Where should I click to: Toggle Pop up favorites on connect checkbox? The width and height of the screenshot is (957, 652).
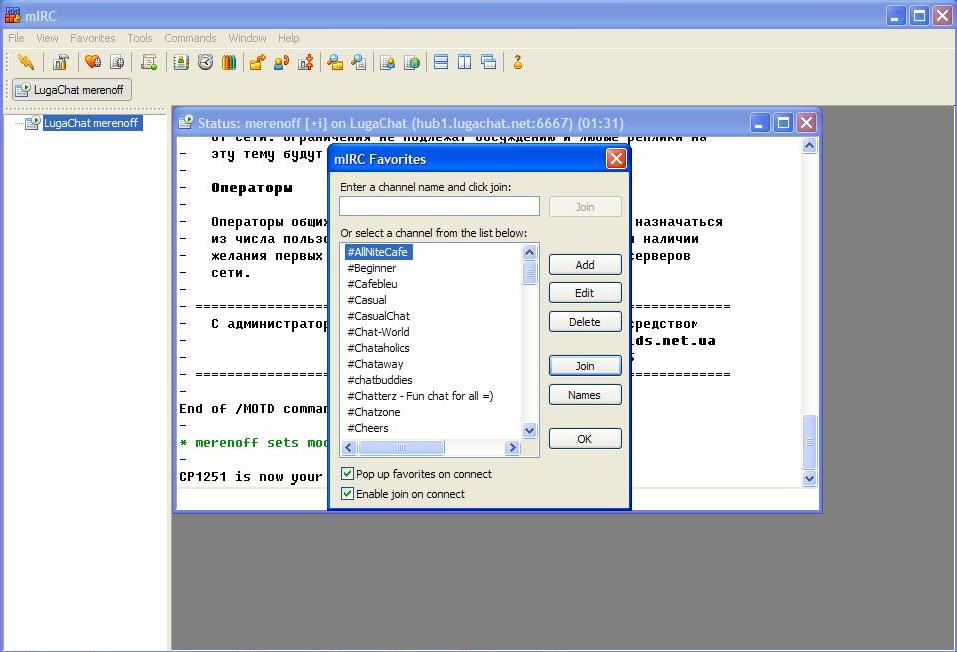click(347, 473)
